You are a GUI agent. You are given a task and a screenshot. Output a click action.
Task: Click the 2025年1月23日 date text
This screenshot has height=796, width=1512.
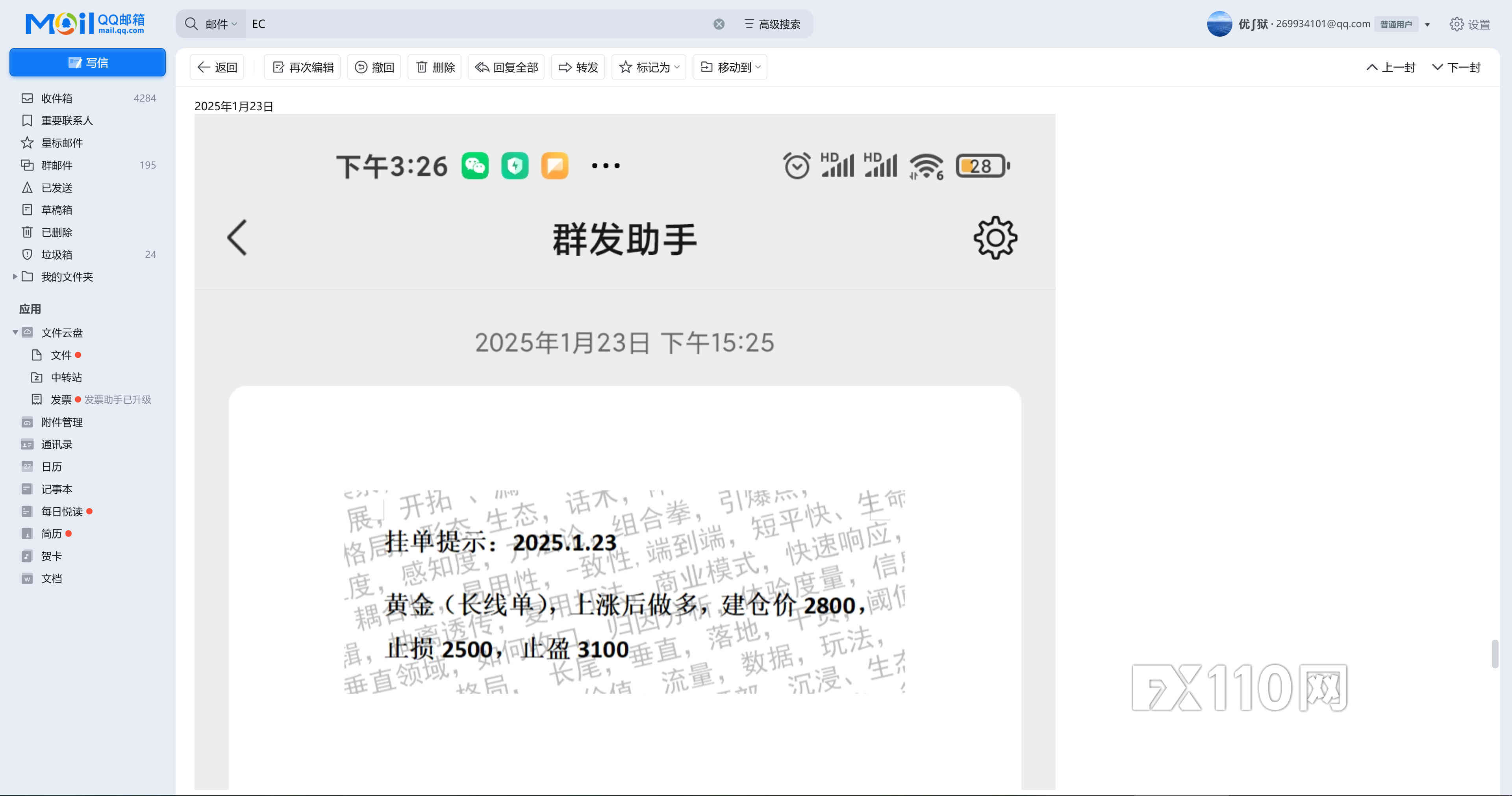233,106
